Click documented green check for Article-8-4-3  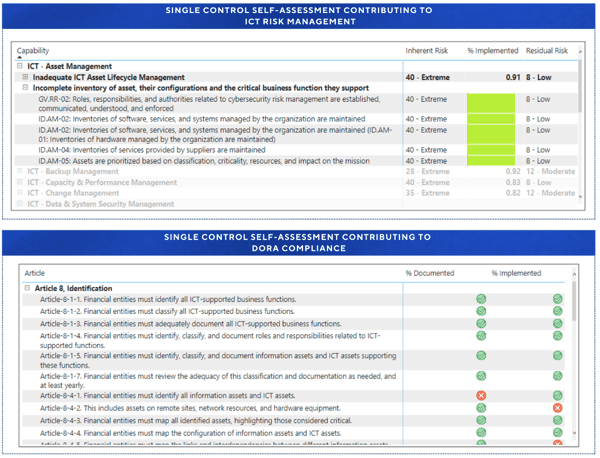[x=481, y=420]
